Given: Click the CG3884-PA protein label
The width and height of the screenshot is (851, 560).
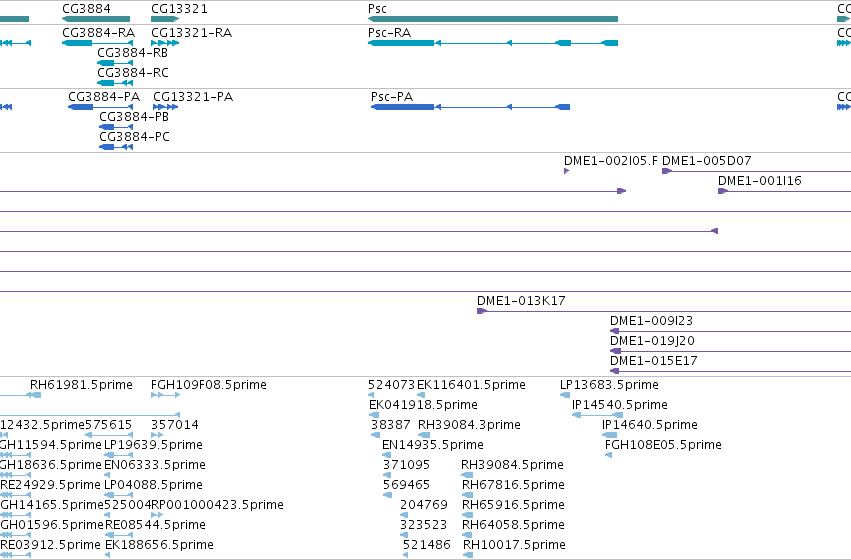Looking at the screenshot, I should [104, 97].
